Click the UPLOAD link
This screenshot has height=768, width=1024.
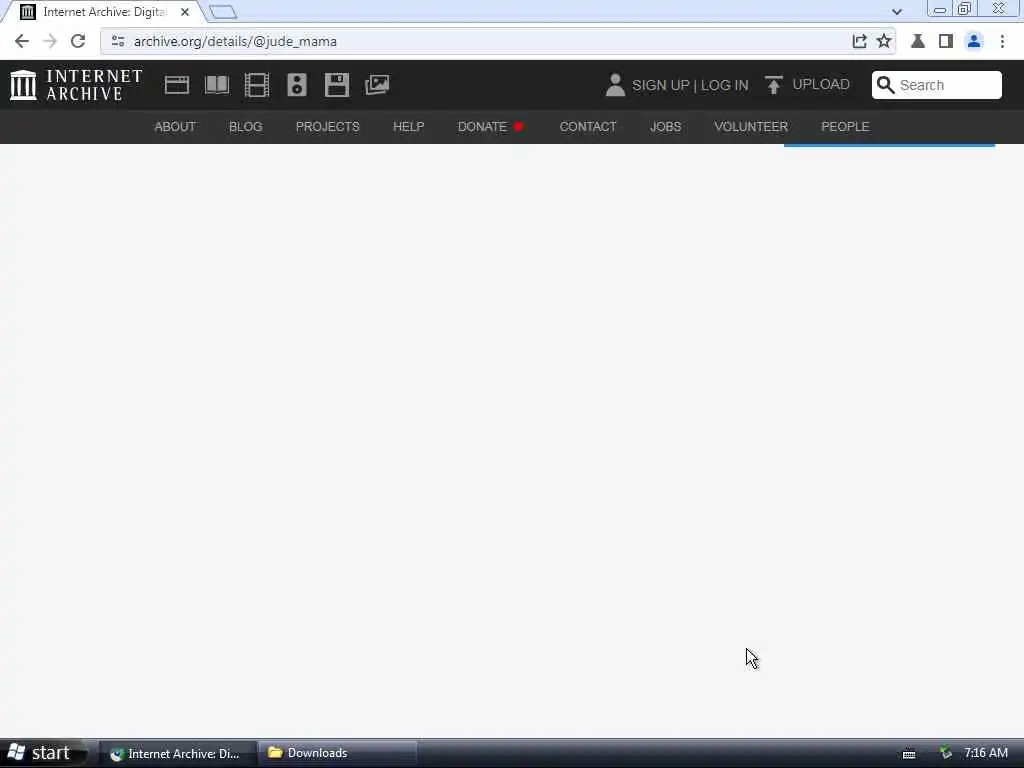coord(821,84)
